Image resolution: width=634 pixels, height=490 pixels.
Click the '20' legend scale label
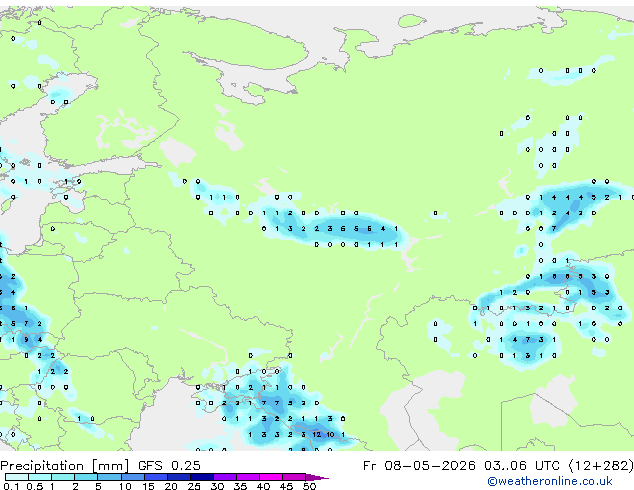pos(171,486)
